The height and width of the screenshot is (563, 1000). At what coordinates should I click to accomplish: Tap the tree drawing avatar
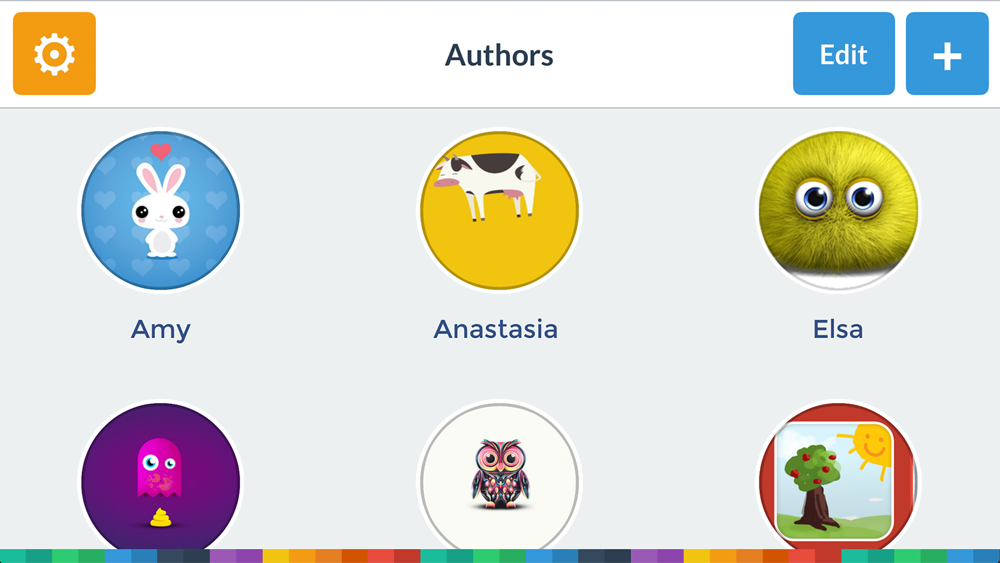(x=838, y=478)
